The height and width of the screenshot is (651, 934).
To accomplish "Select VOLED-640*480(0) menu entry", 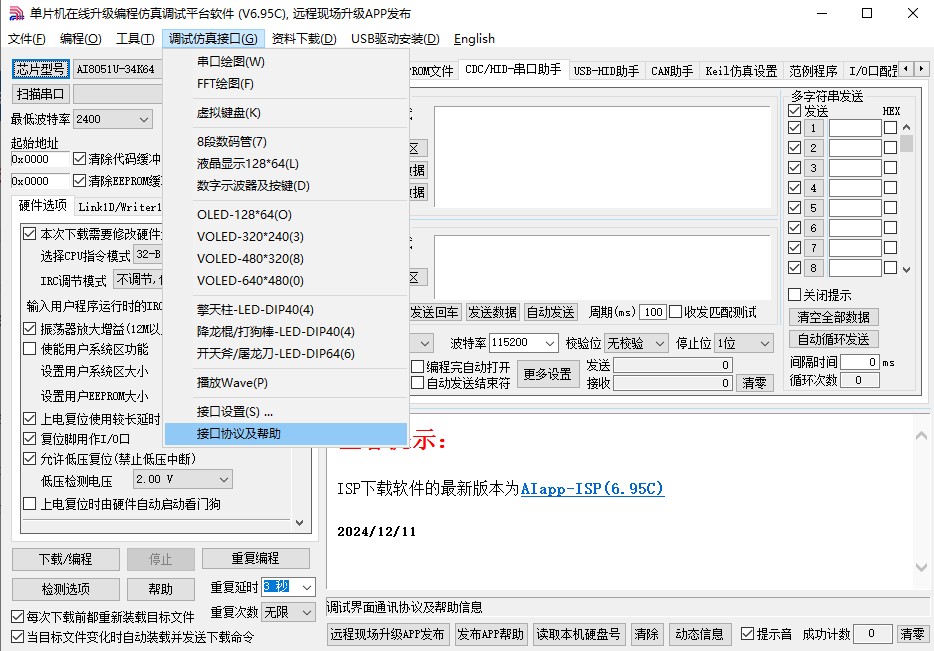I will (x=286, y=281).
